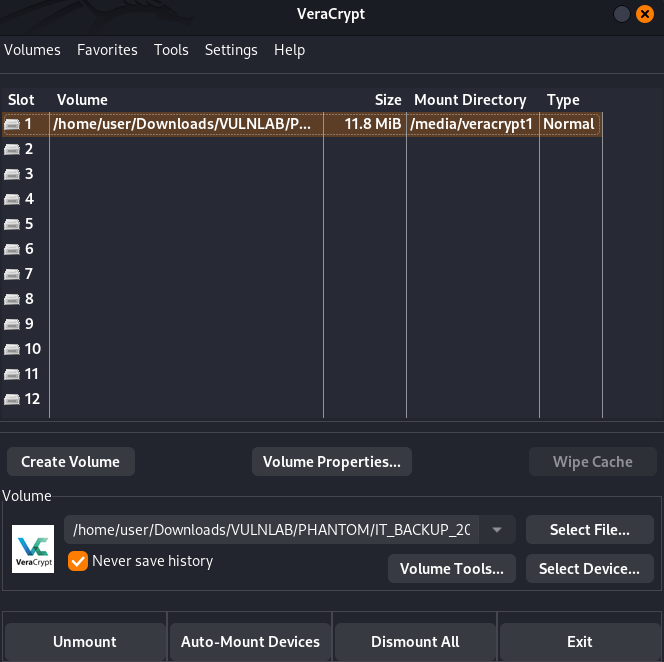This screenshot has width=664, height=662.
Task: Click the Size column header
Action: (x=388, y=100)
